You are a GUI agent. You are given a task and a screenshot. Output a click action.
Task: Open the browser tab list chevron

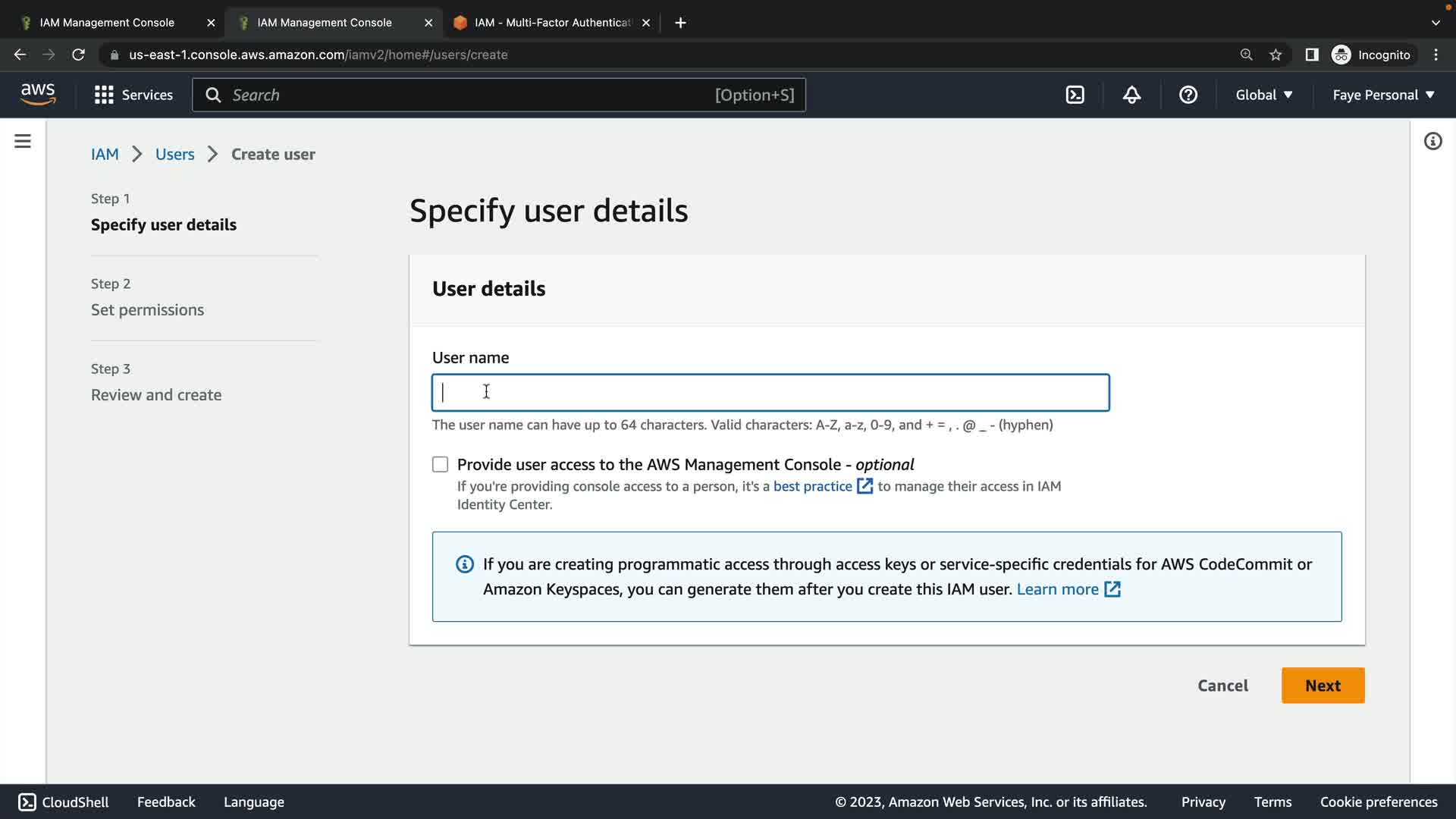(1436, 23)
